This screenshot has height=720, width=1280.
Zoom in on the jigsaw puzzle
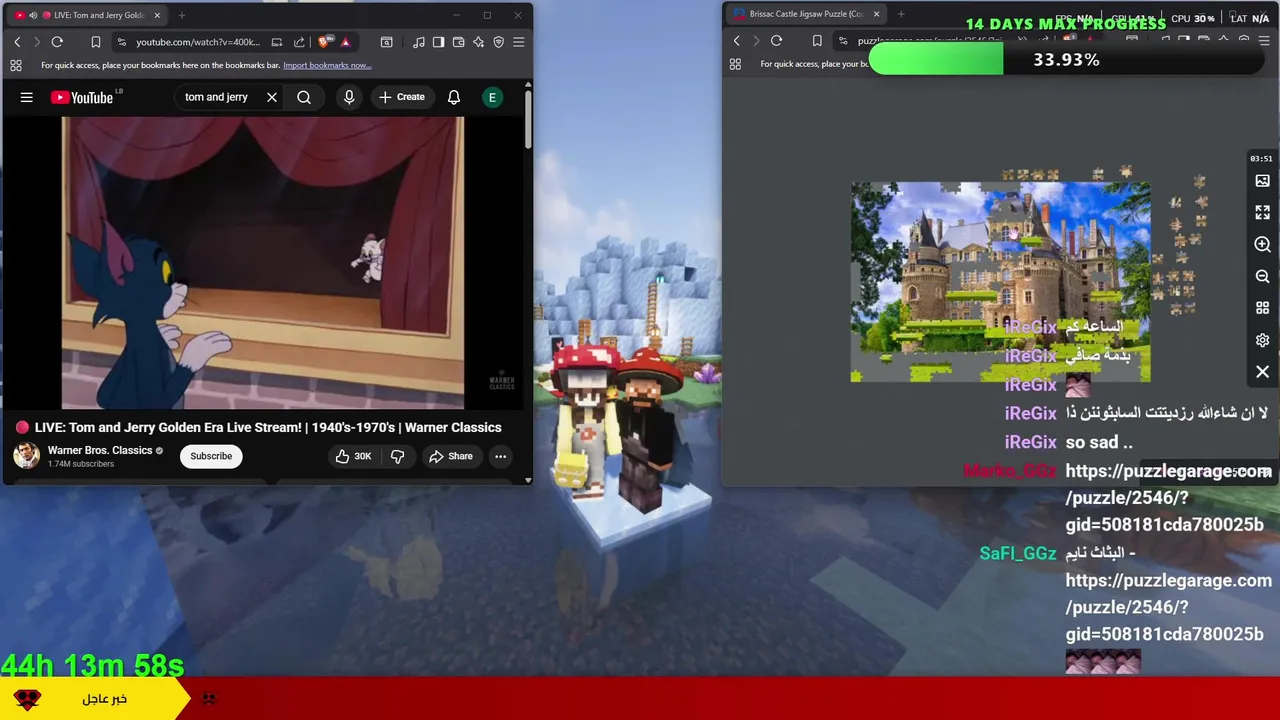pos(1262,245)
